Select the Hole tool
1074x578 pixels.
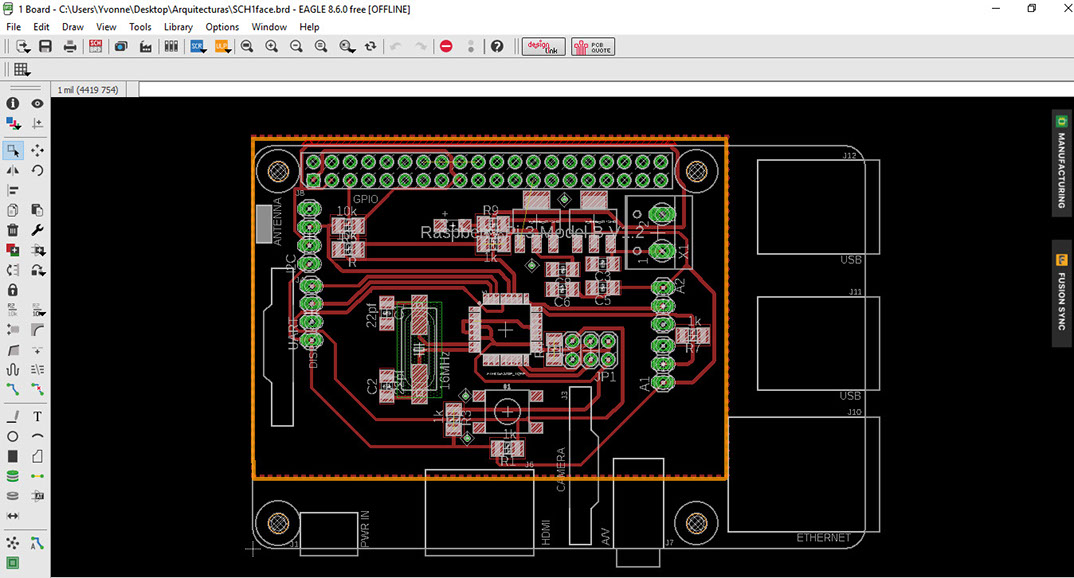[12, 496]
